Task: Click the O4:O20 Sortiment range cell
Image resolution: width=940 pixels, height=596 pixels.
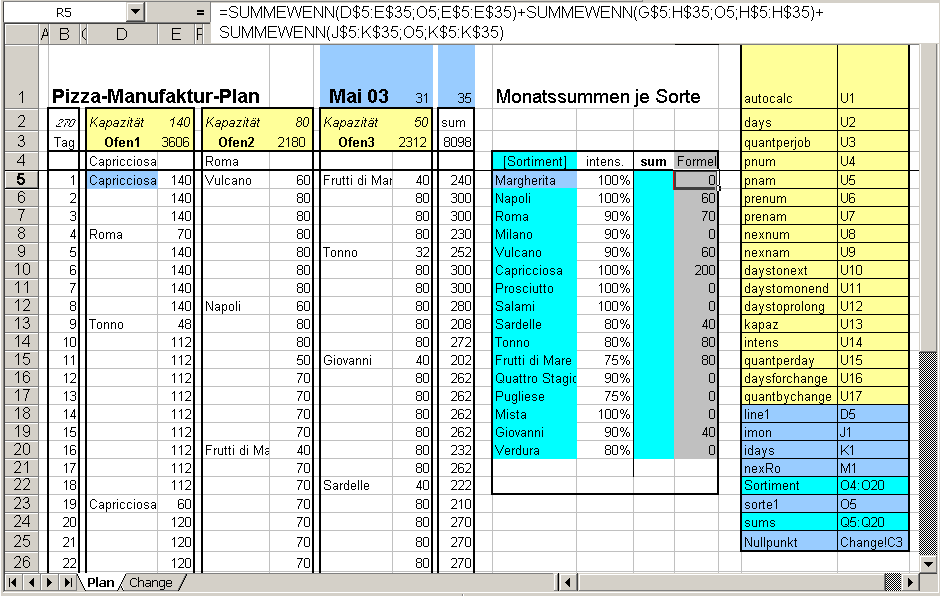Action: click(x=873, y=485)
